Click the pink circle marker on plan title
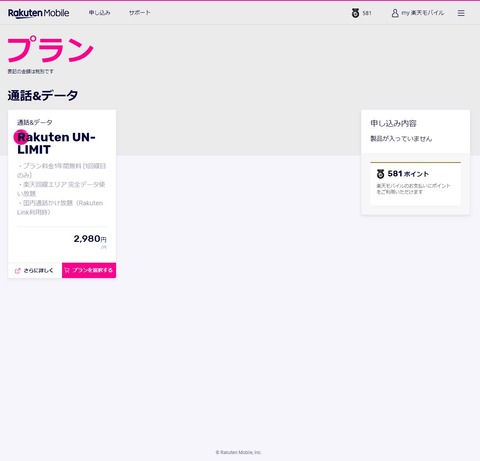Image resolution: width=480 pixels, height=461 pixels. [21, 137]
